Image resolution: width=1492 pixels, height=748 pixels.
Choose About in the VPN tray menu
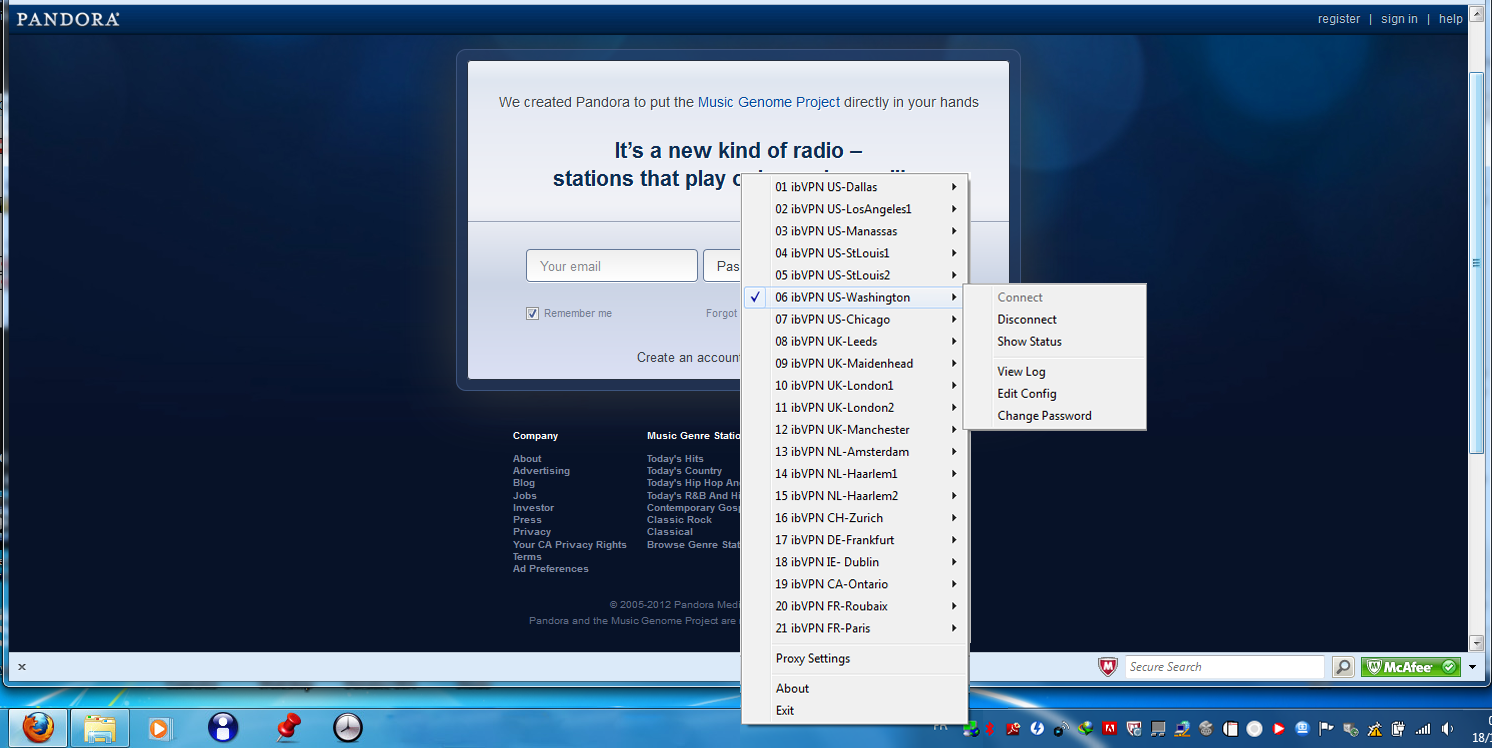855,689
